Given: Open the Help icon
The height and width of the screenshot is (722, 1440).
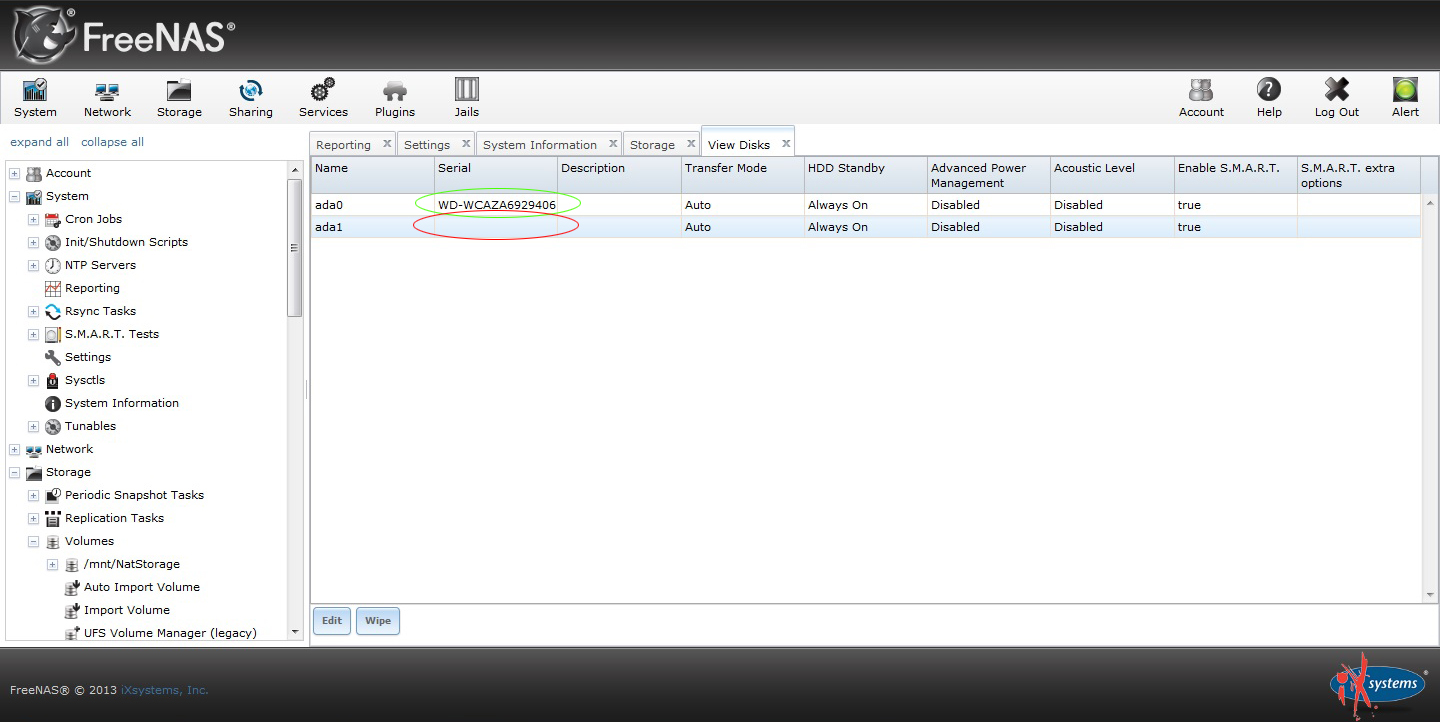Looking at the screenshot, I should (x=1269, y=98).
